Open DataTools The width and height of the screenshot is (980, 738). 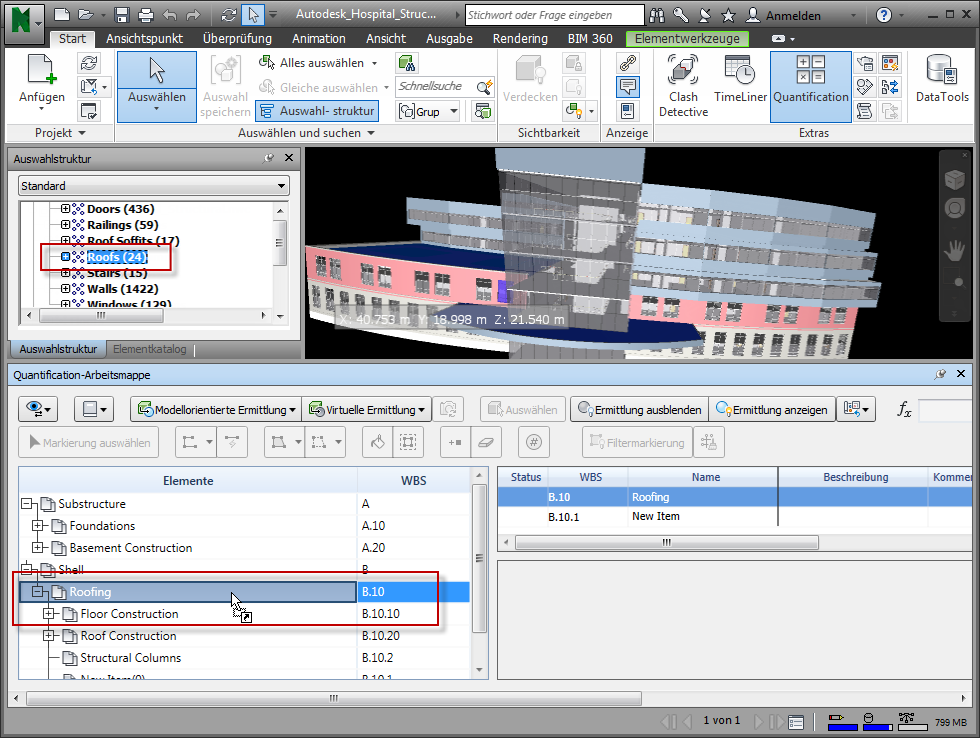click(x=942, y=80)
